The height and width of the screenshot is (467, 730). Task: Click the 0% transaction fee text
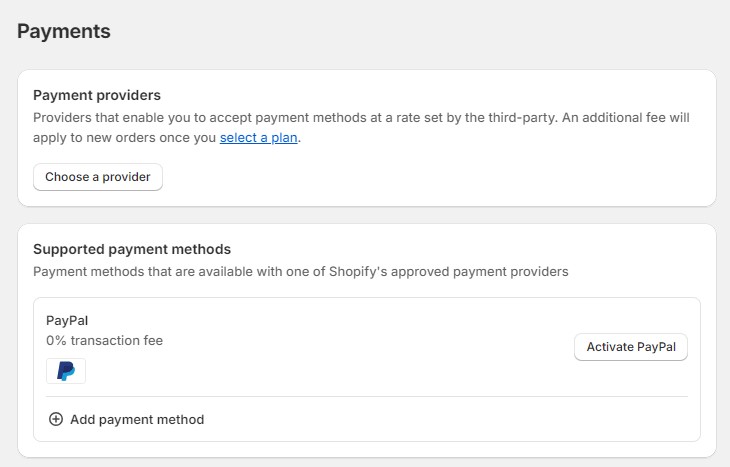tap(105, 340)
